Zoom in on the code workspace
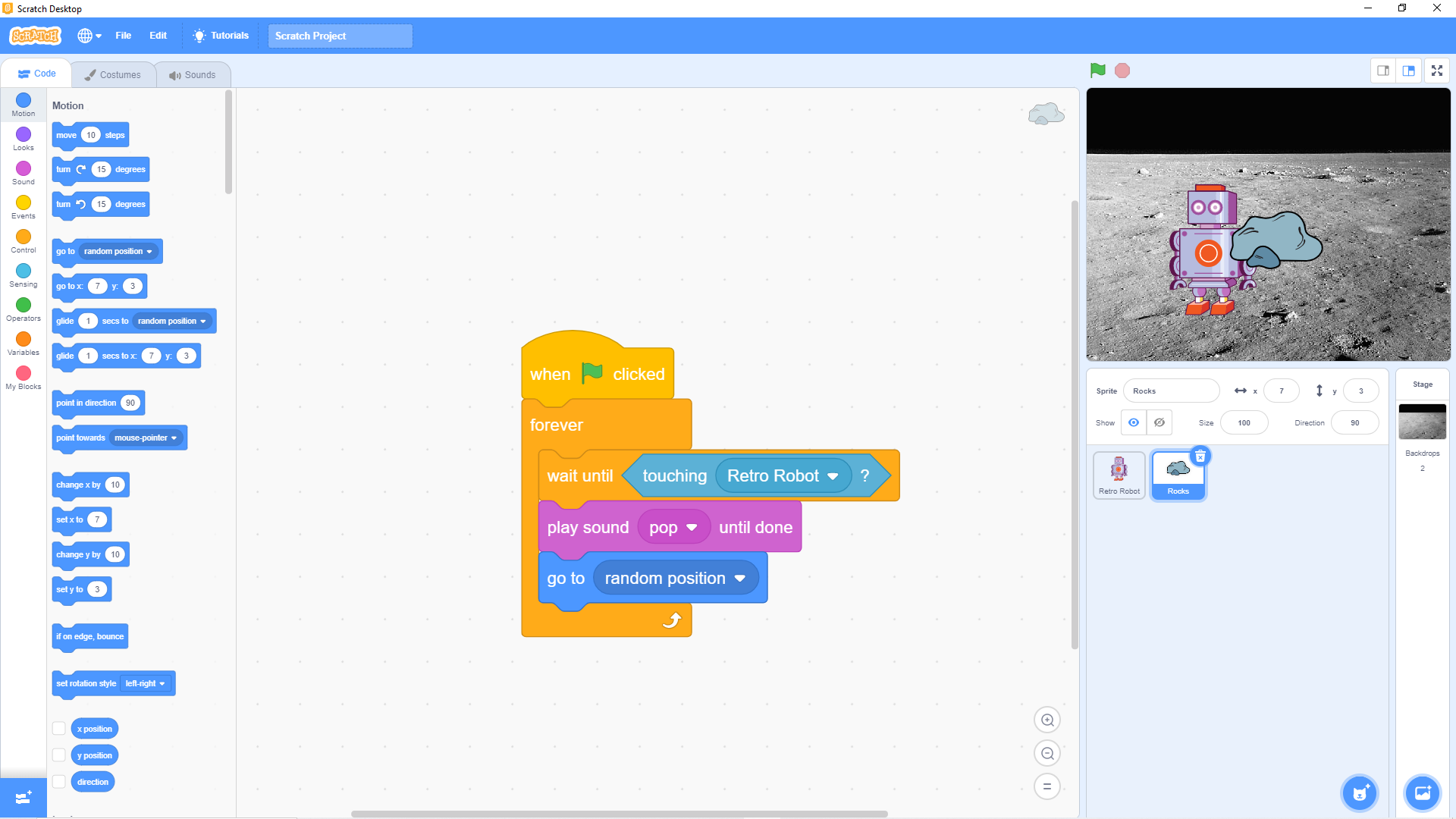Screen dimensions: 1456x819 [1047, 720]
